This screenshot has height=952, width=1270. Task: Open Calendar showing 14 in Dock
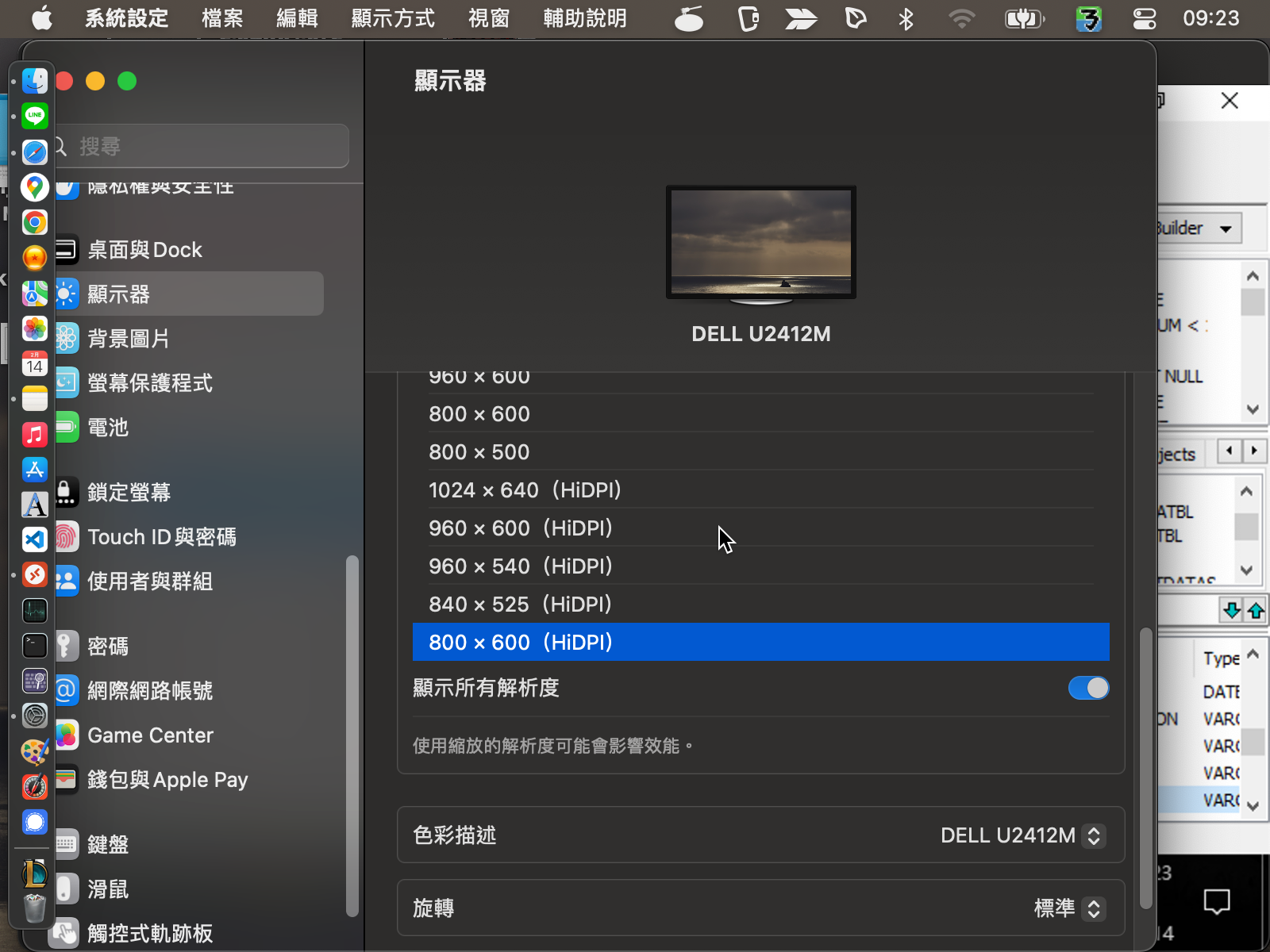(35, 363)
